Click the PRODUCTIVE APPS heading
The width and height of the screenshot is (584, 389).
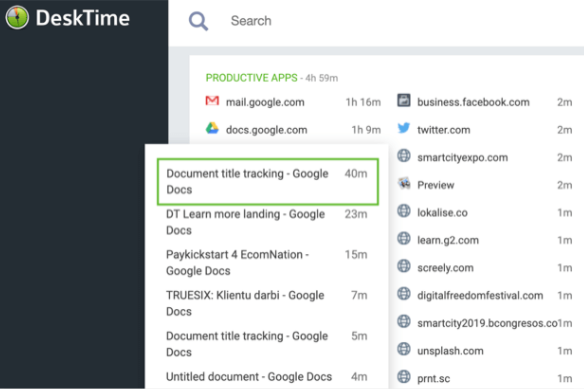(251, 78)
